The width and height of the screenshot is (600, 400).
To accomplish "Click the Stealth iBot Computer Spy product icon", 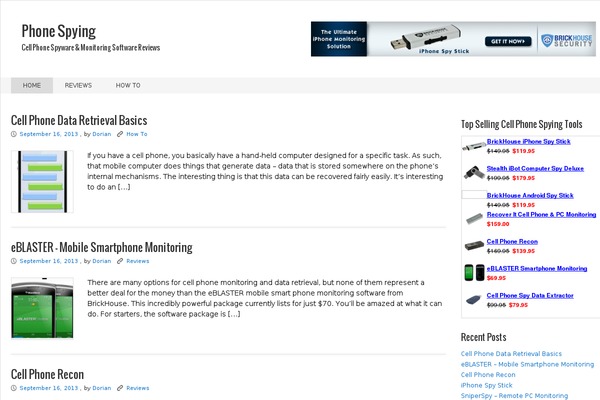I will [474, 172].
